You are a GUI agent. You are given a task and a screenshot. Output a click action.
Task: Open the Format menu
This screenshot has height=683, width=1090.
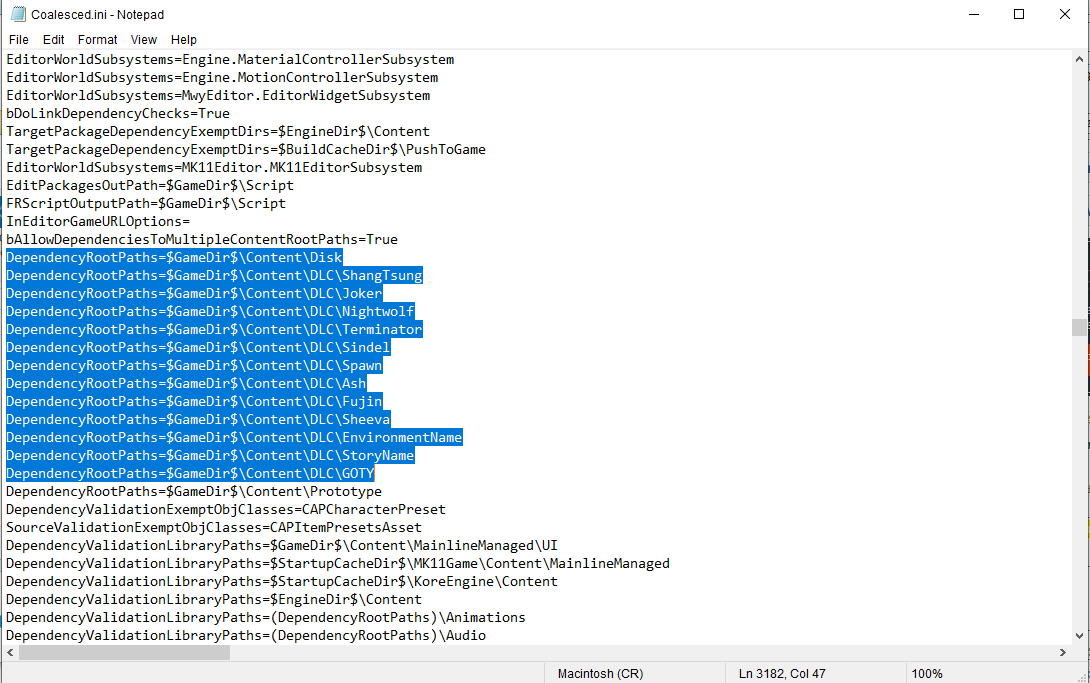(97, 39)
